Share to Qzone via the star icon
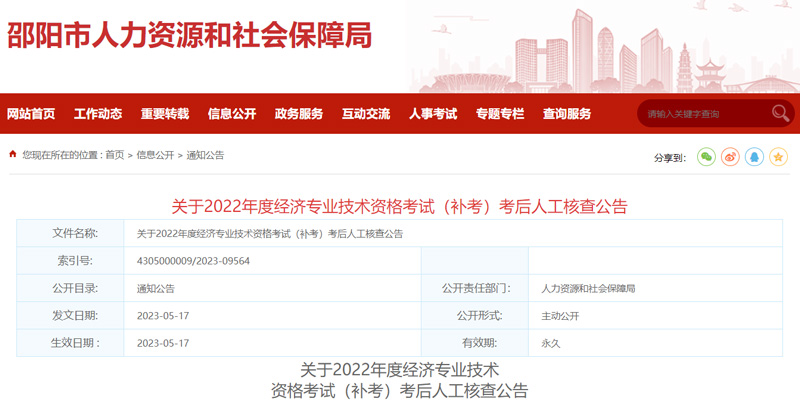The height and width of the screenshot is (403, 800). [x=778, y=157]
